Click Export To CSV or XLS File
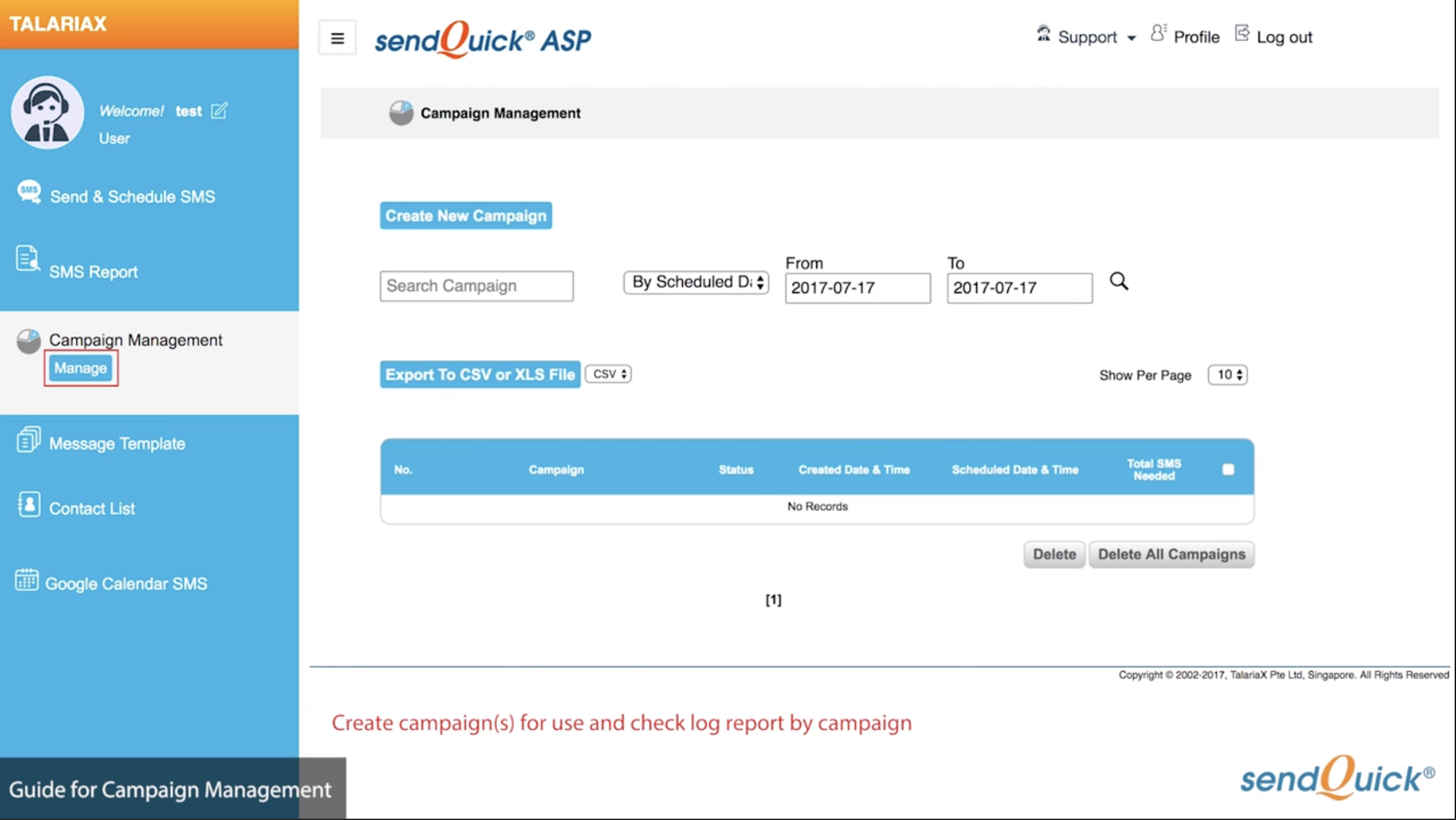Image resolution: width=1456 pixels, height=820 pixels. (x=480, y=374)
